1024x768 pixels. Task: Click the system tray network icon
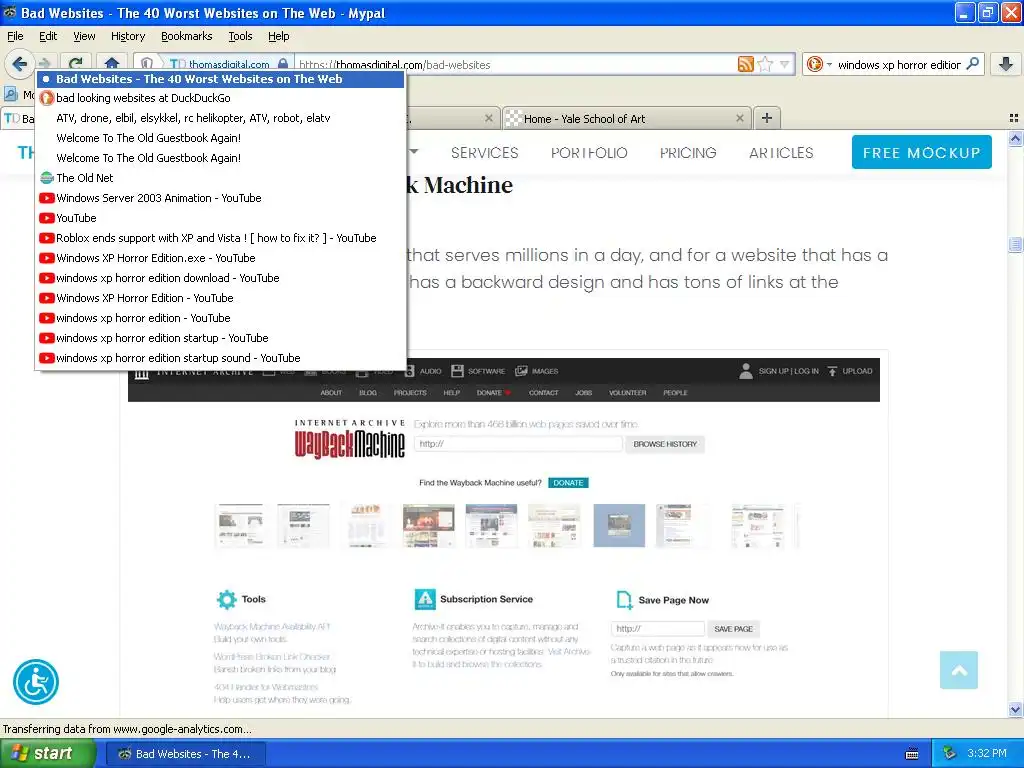[x=950, y=754]
